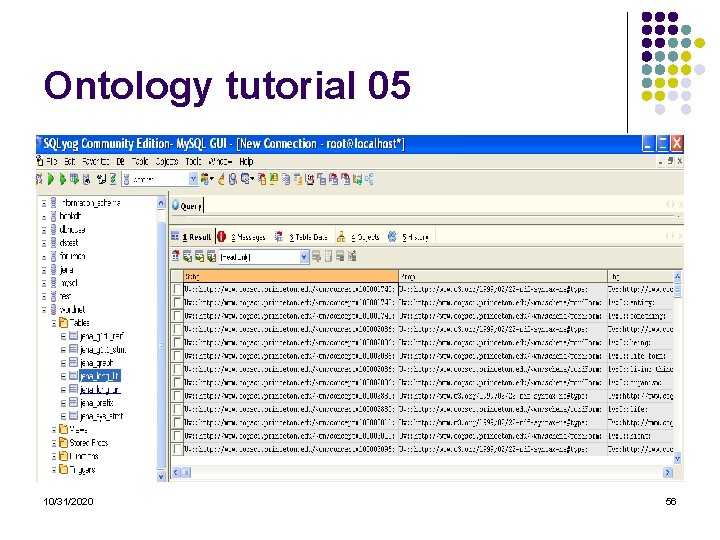Click the Triggers folder icon
Viewport: 720px width, 540px height.
pyautogui.click(x=63, y=469)
